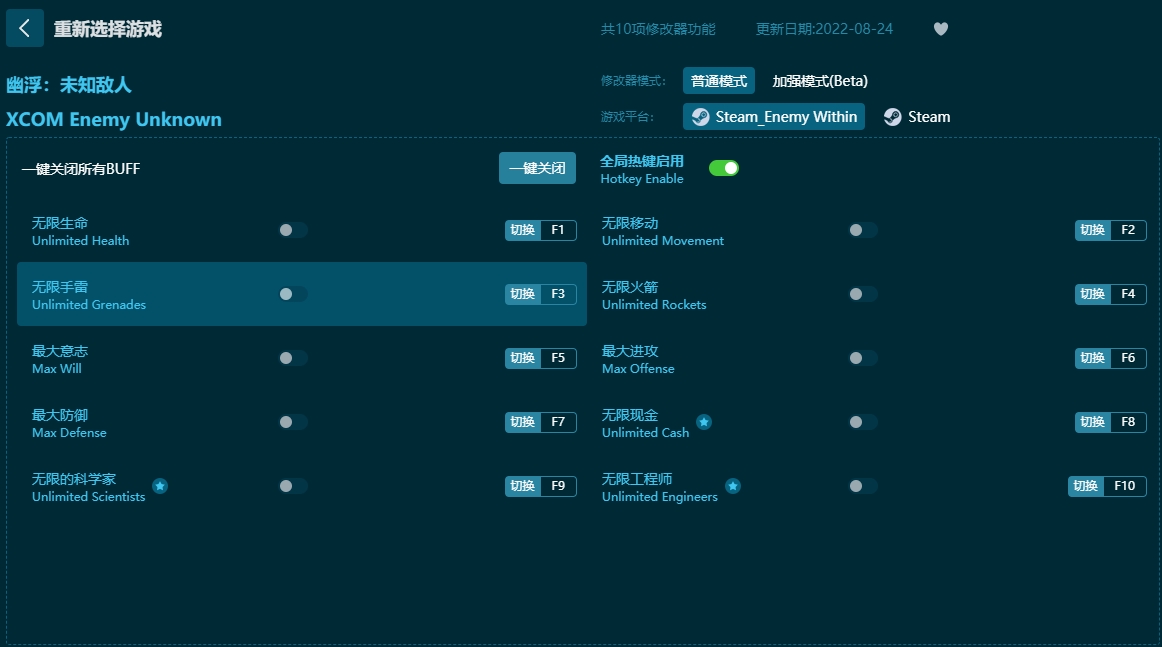Viewport: 1162px width, 647px height.
Task: Click the F8 hotkey button for Unlimited Cash
Action: 1110,423
